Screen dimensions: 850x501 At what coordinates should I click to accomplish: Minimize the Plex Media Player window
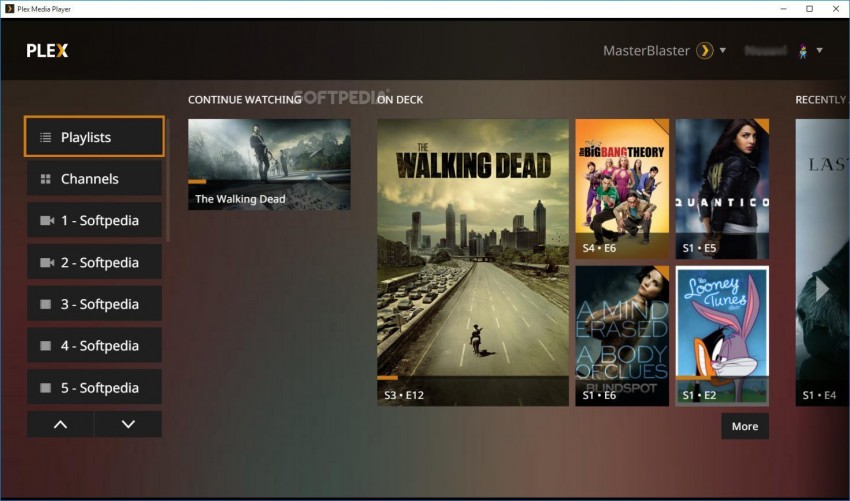784,9
